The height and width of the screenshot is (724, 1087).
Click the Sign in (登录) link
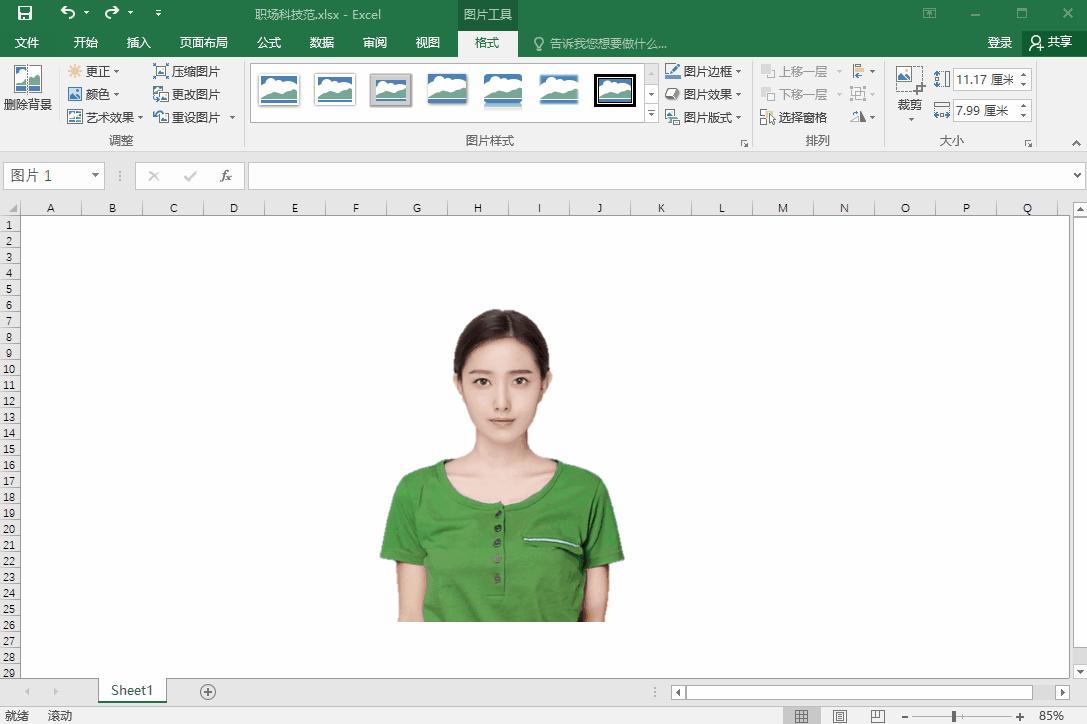[x=999, y=43]
